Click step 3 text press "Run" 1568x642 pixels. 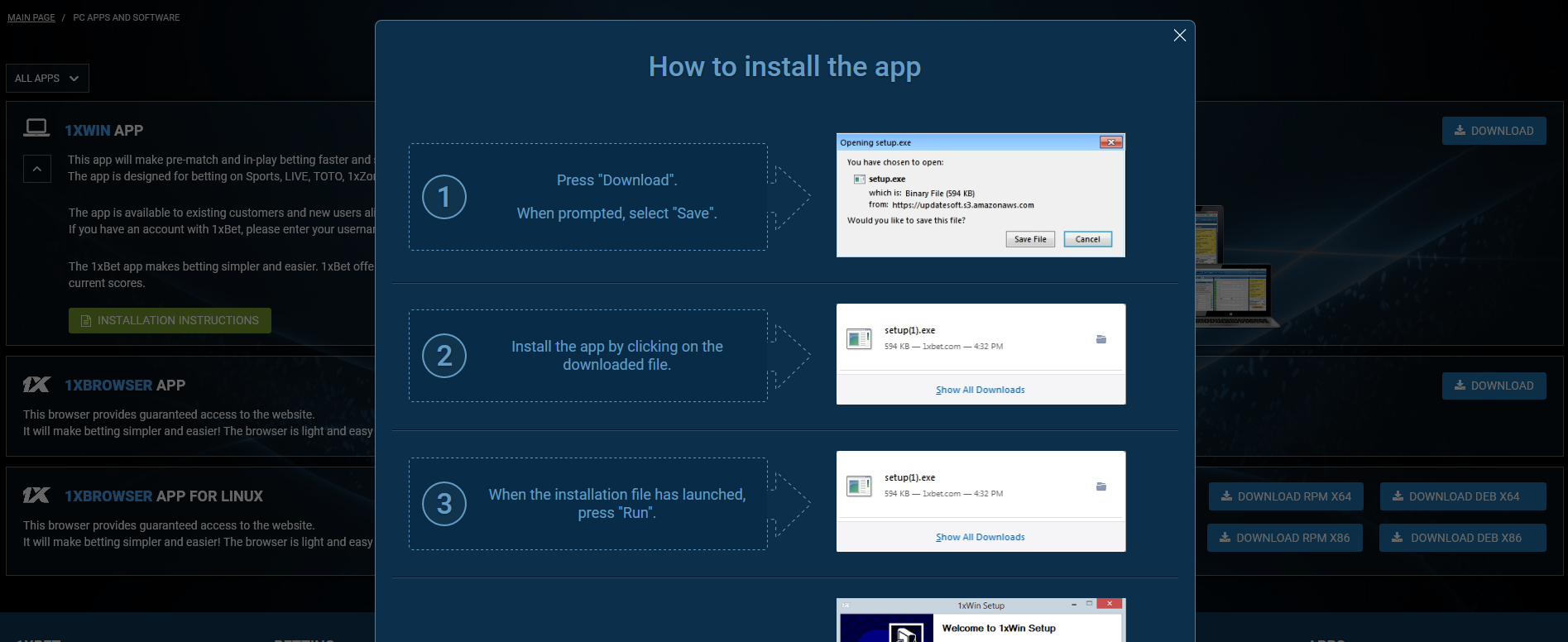[x=617, y=513]
